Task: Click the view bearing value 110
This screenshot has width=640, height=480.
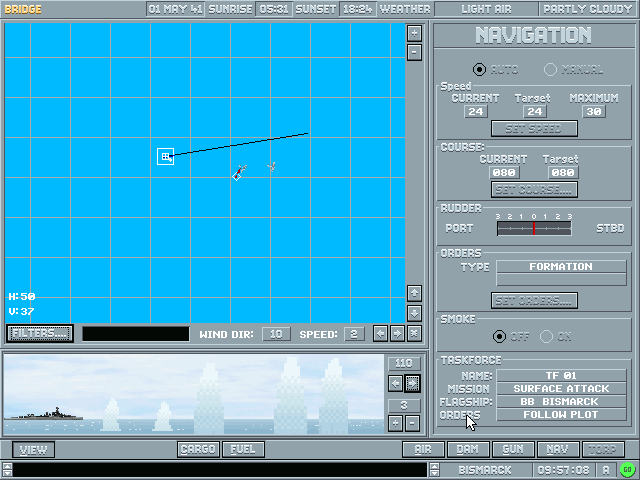Action: pyautogui.click(x=404, y=363)
